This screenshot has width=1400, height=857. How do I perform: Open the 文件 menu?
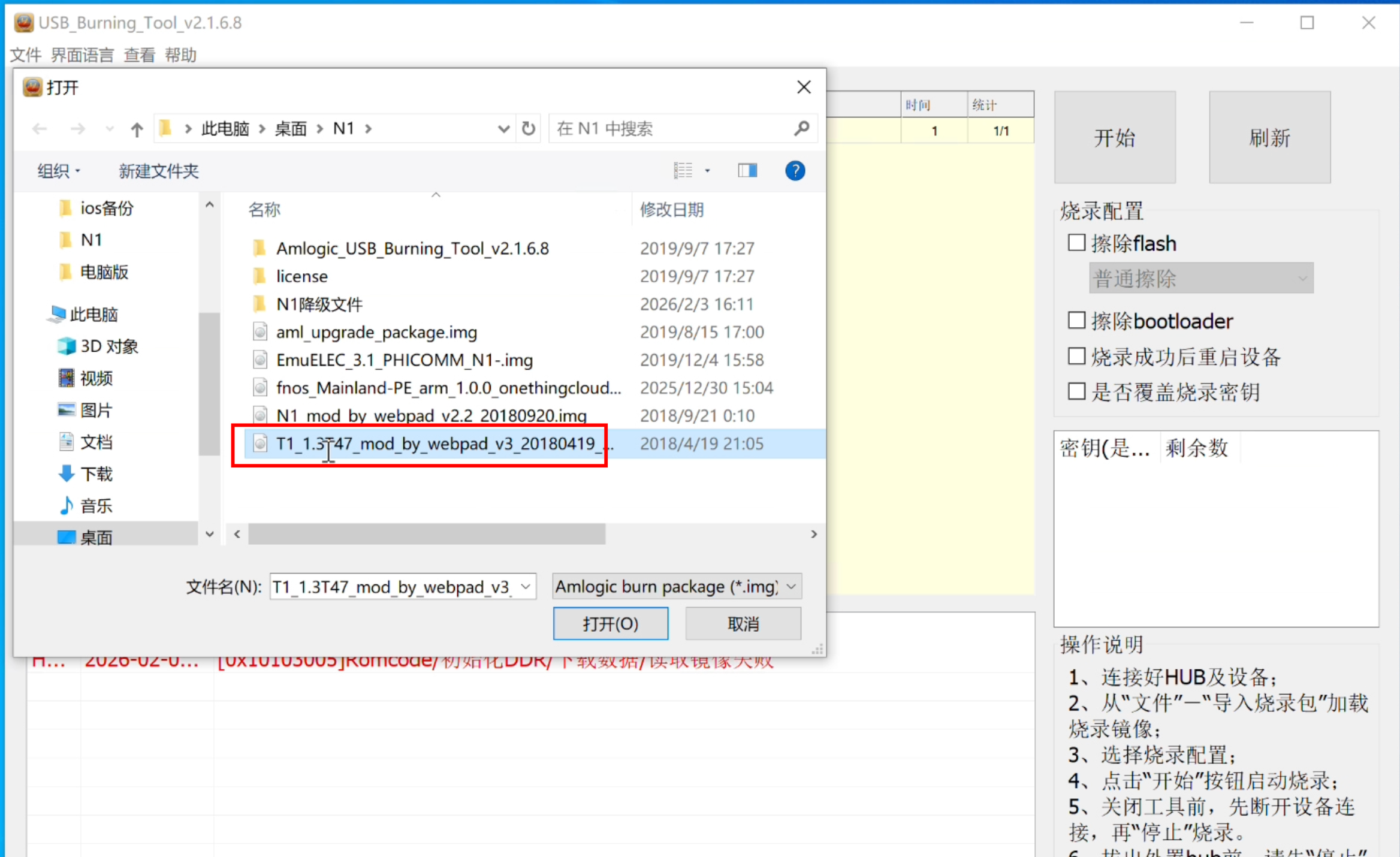coord(25,55)
